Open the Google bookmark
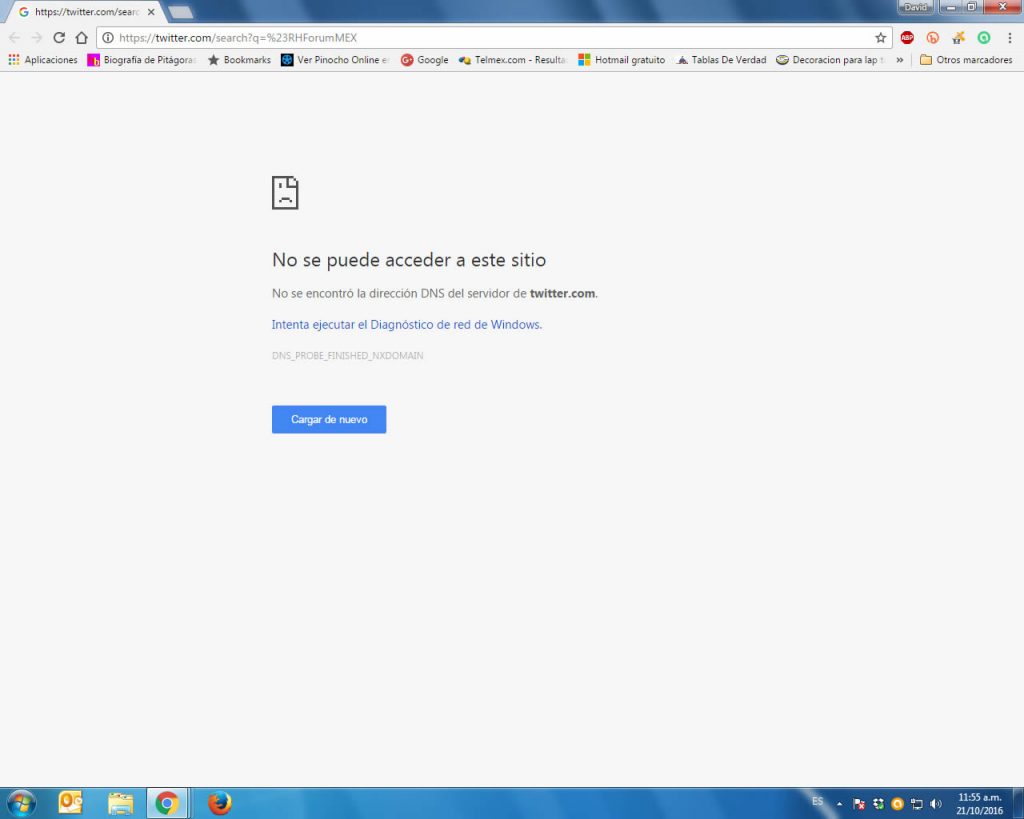This screenshot has width=1024, height=819. tap(424, 59)
